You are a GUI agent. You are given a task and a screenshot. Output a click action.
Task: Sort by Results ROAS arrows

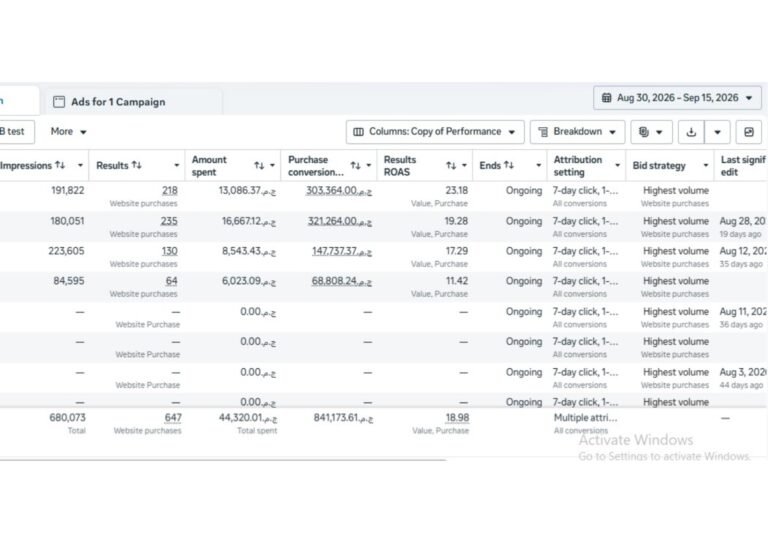tap(451, 165)
